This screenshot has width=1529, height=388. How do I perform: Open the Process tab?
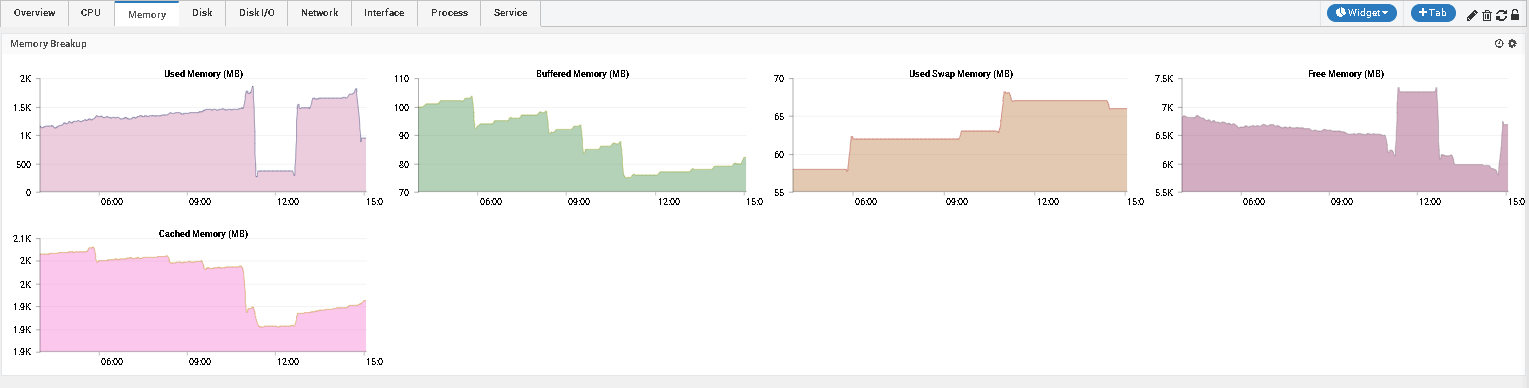449,13
